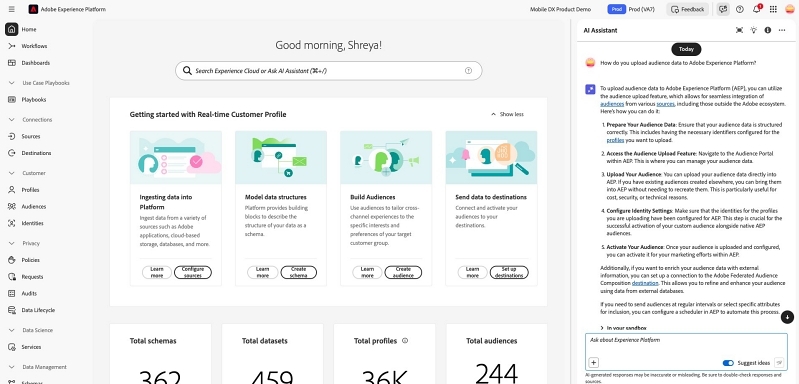The height and width of the screenshot is (384, 799).
Task: Click the profiles link in the answer
Action: click(615, 140)
